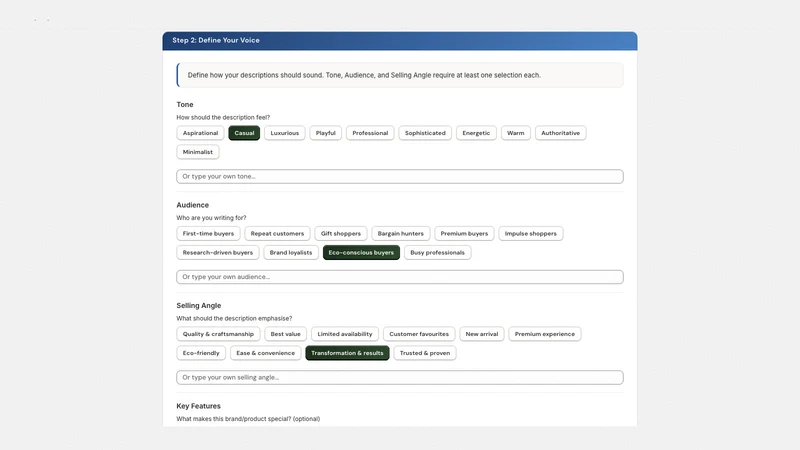Select Bargain hunters audience
Viewport: 800px width, 450px height.
[401, 233]
